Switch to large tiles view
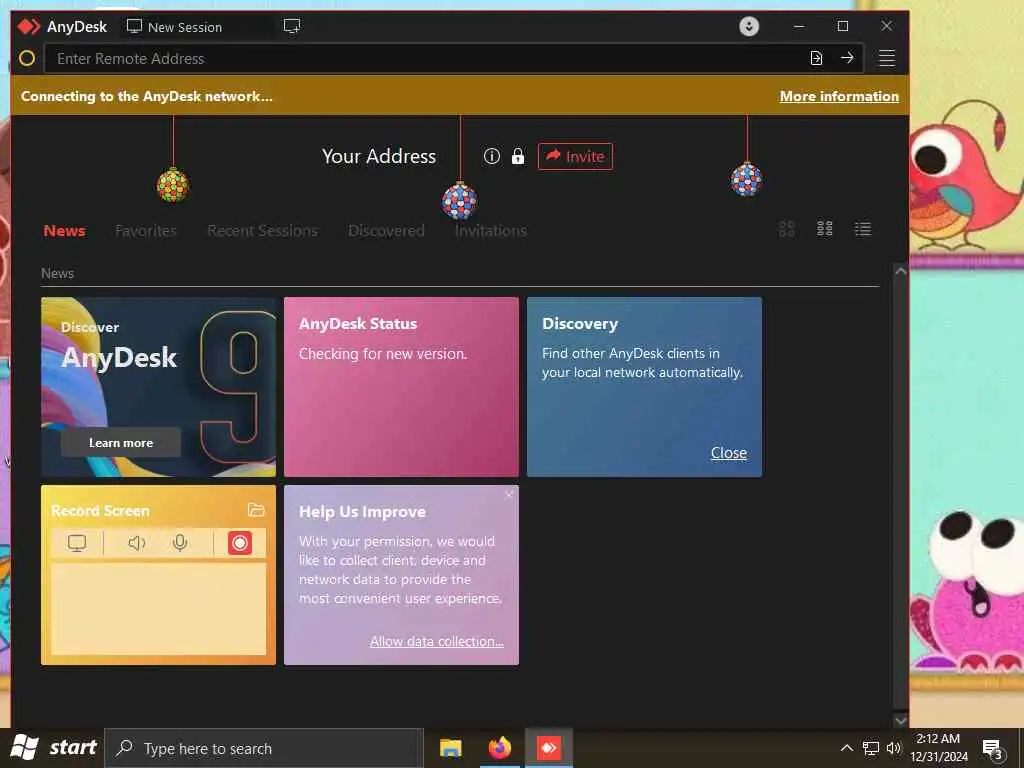Screen dimensions: 1024x768 [x=787, y=229]
